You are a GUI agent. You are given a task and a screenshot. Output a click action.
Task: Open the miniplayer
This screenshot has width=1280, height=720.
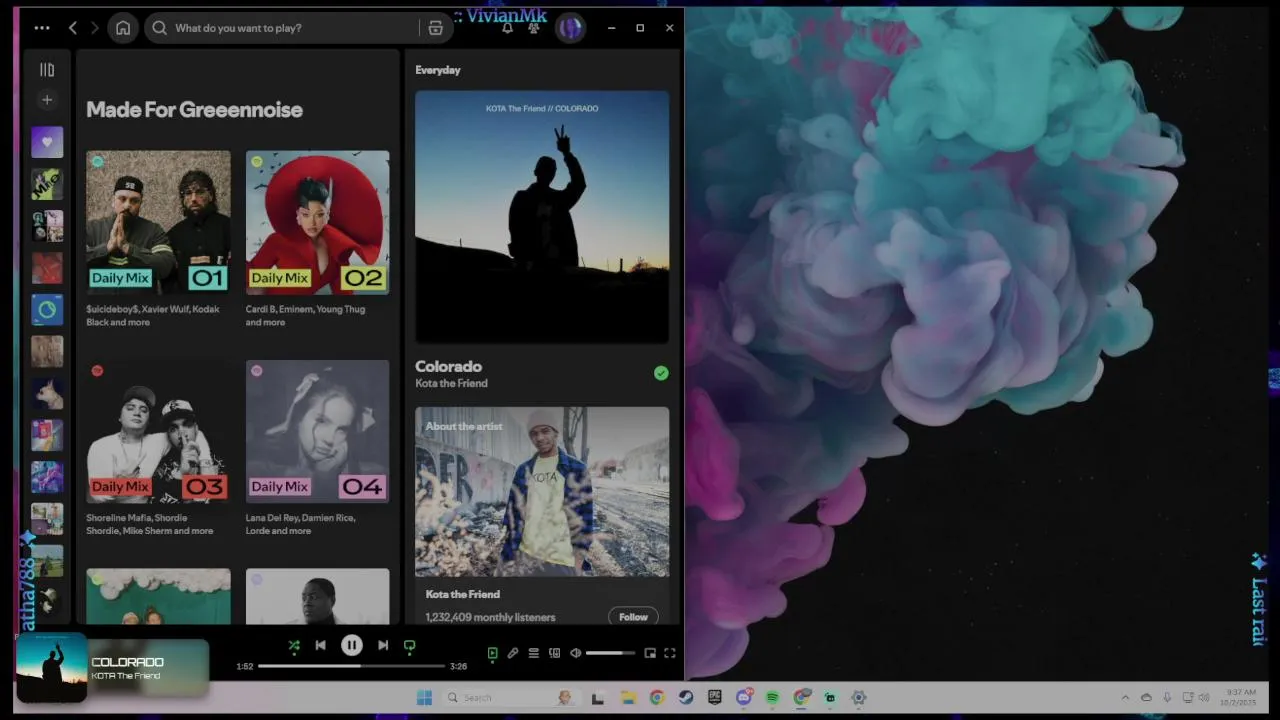pos(650,653)
